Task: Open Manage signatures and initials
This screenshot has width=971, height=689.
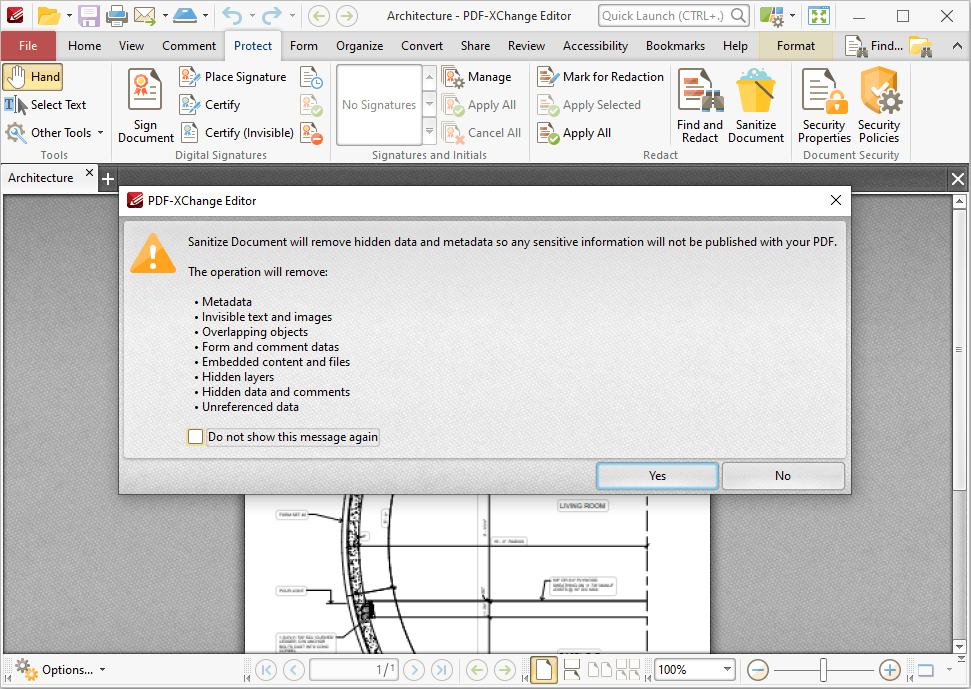Action: 477,77
